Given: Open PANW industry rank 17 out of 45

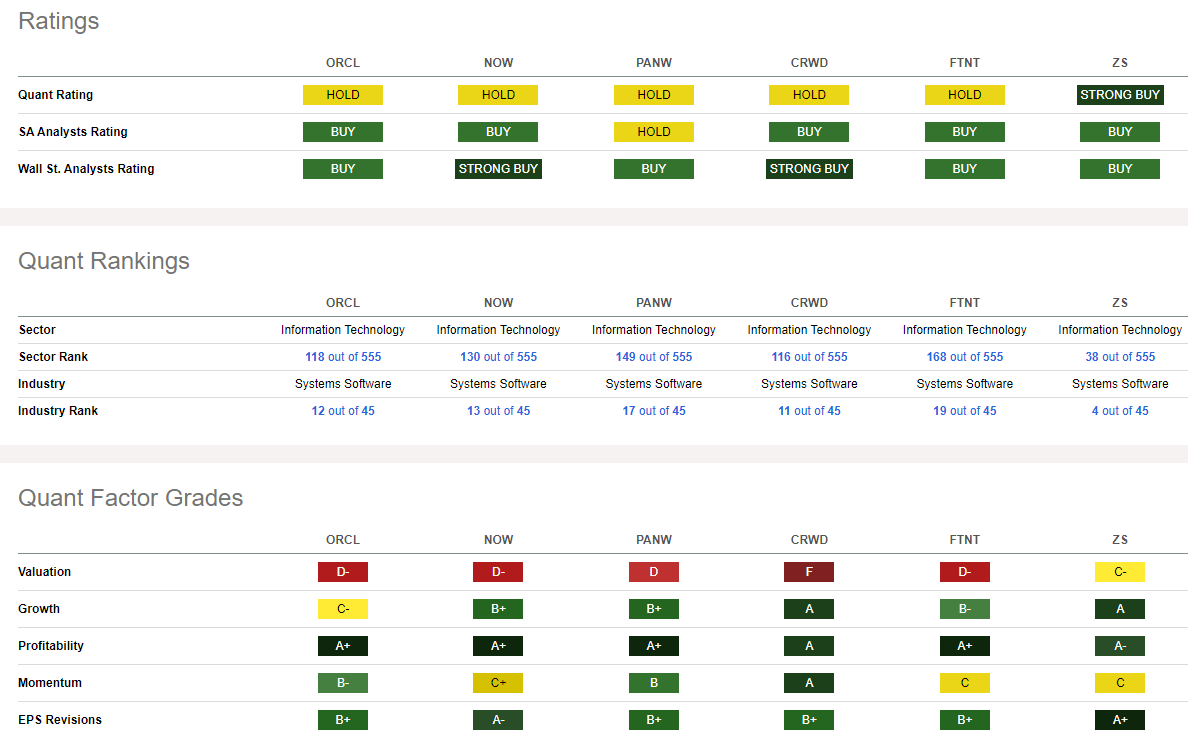Looking at the screenshot, I should click(x=654, y=411).
